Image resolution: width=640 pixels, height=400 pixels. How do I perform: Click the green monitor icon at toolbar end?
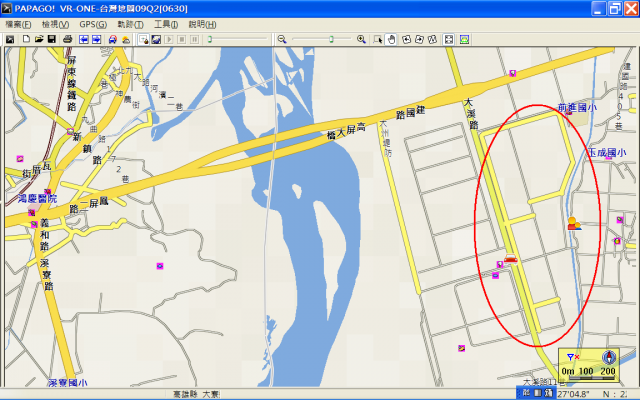(x=464, y=39)
